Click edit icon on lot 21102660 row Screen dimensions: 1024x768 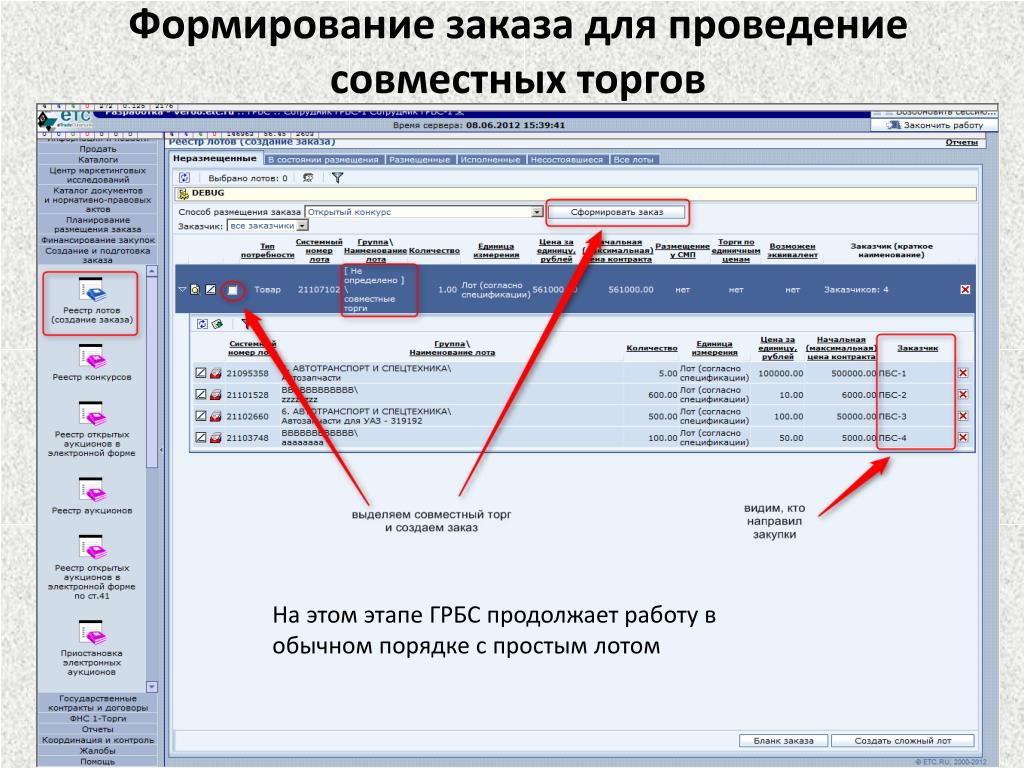tap(200, 416)
